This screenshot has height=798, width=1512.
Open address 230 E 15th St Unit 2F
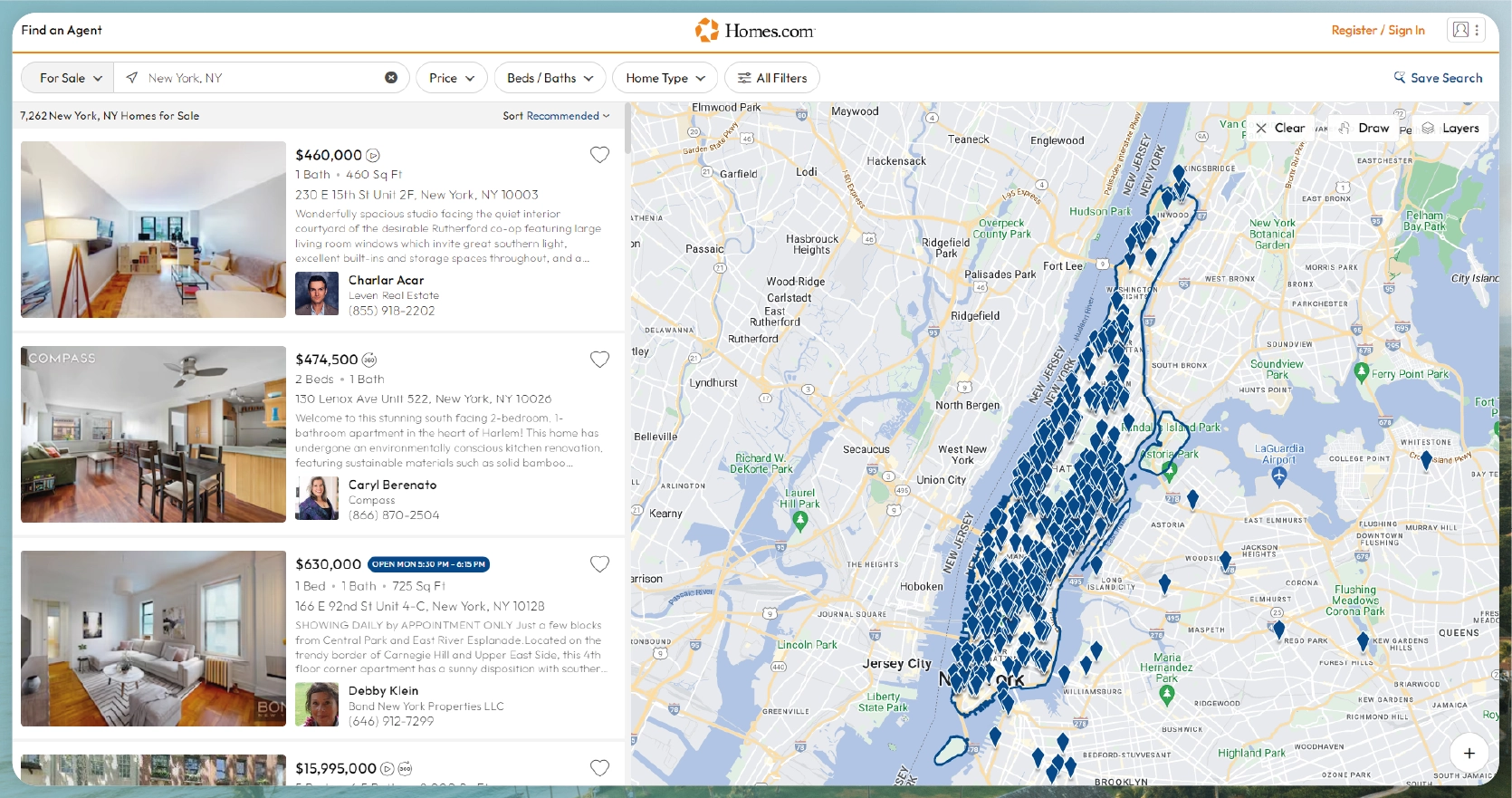tap(416, 195)
